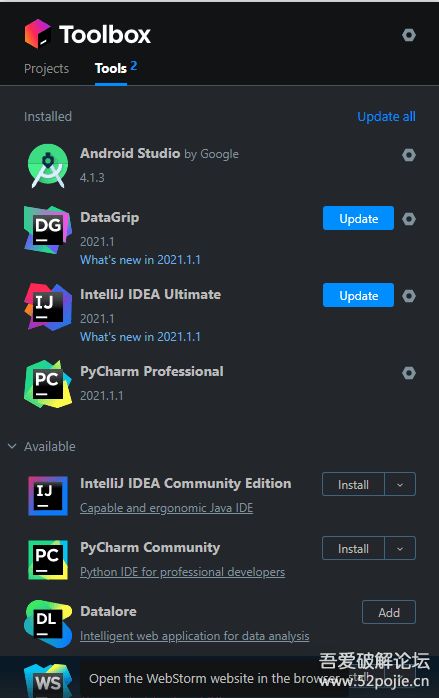Add Datalore with the Add button
This screenshot has height=698, width=439.
pos(389,613)
